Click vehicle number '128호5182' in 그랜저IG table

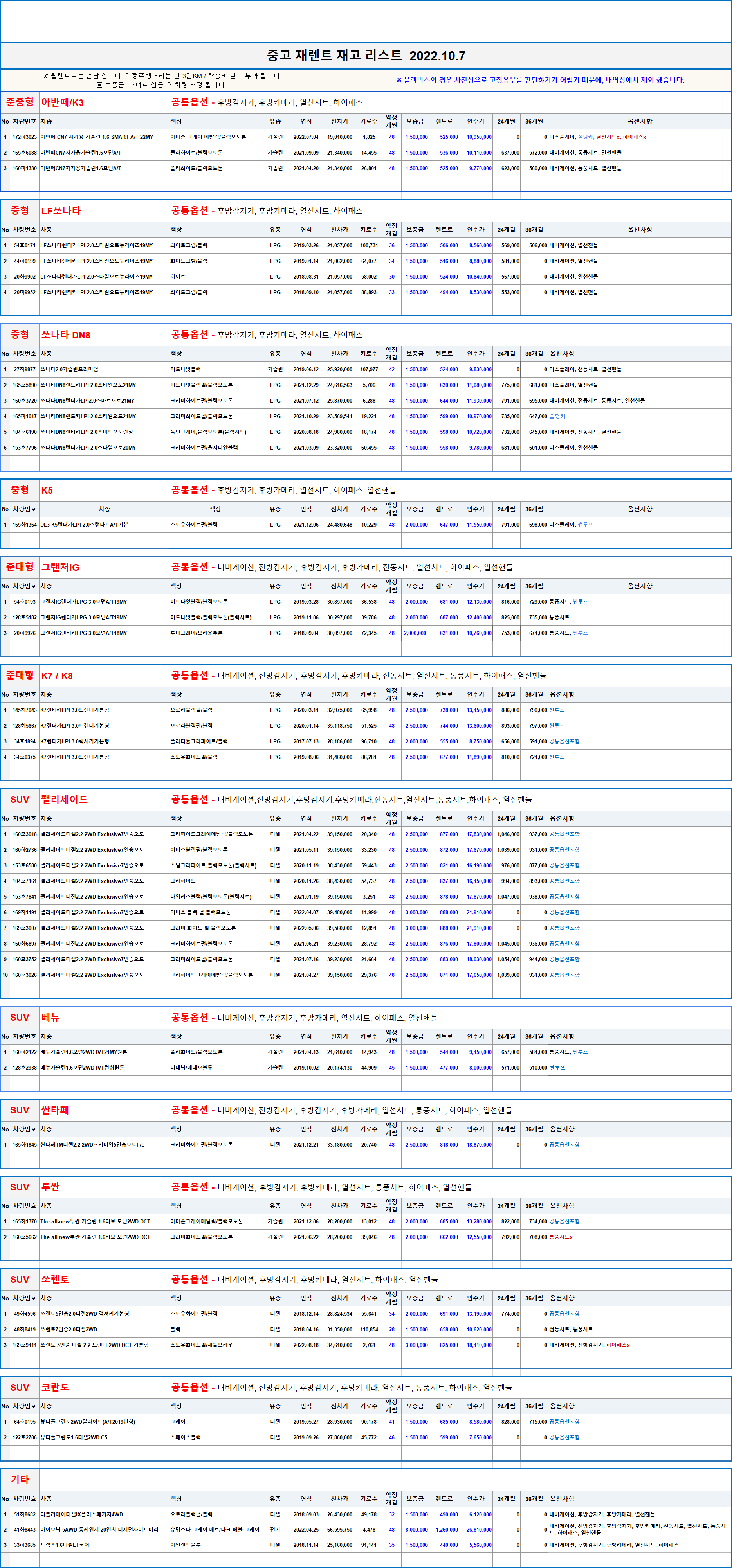click(x=24, y=617)
